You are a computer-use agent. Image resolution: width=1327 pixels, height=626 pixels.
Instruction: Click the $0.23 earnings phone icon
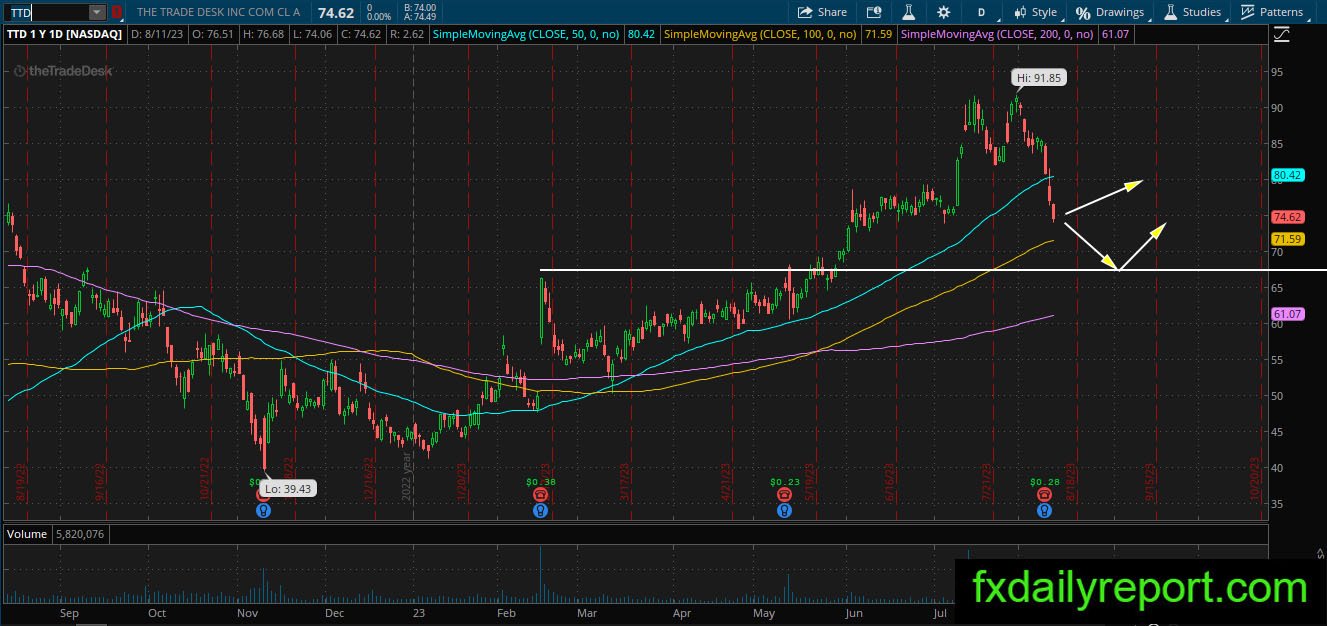point(784,494)
